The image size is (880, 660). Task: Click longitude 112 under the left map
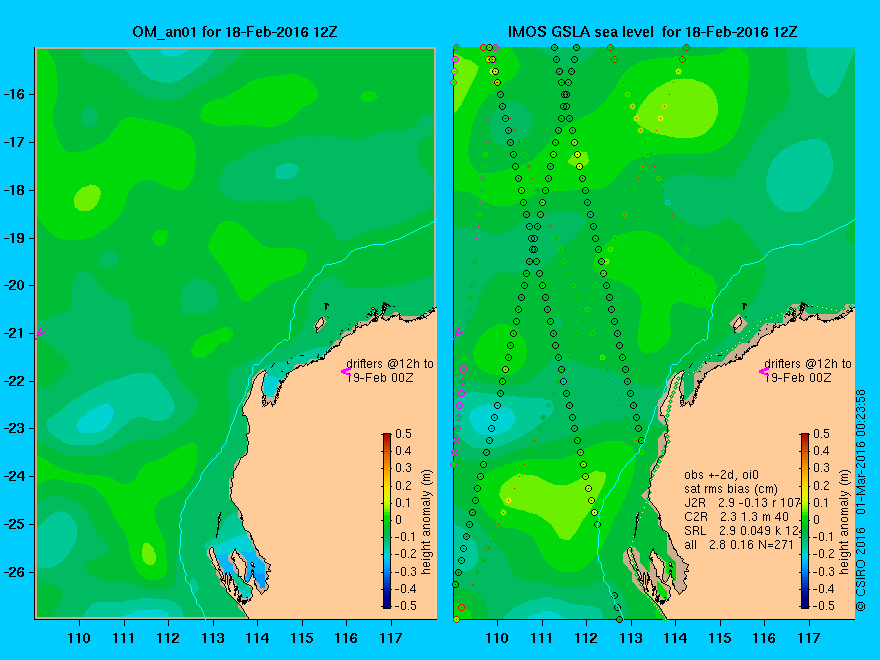point(168,638)
